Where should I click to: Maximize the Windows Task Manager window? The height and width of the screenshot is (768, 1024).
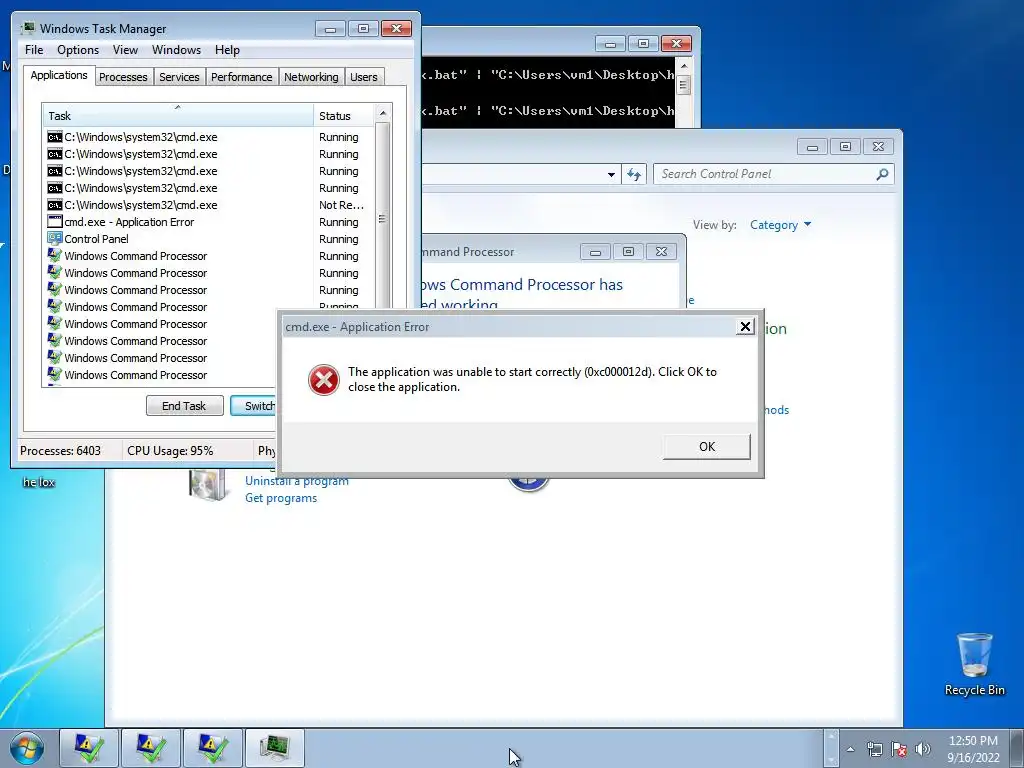tap(363, 29)
